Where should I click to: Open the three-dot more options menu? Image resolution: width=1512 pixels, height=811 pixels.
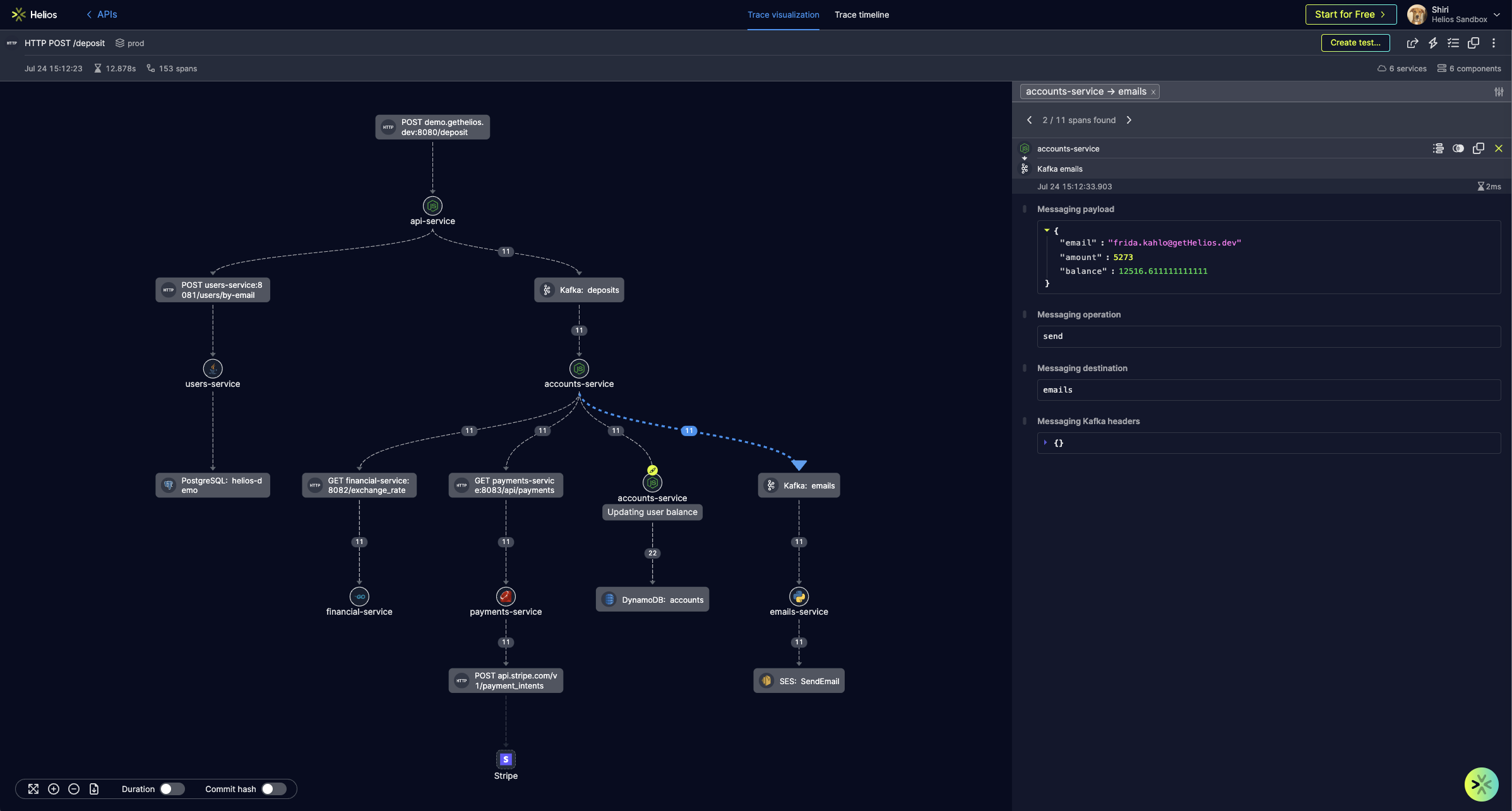[x=1493, y=43]
